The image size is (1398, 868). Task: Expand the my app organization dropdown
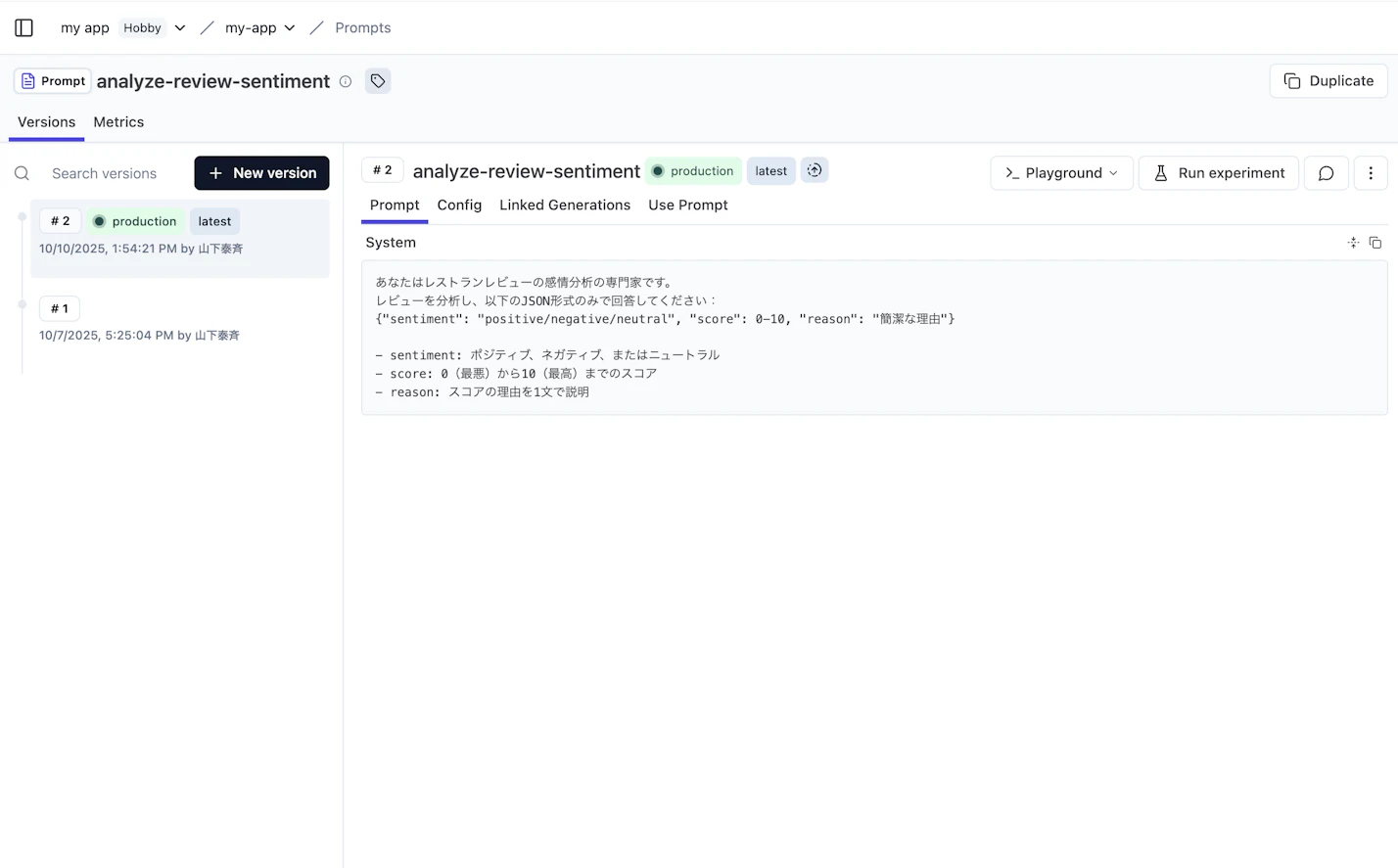(x=179, y=28)
